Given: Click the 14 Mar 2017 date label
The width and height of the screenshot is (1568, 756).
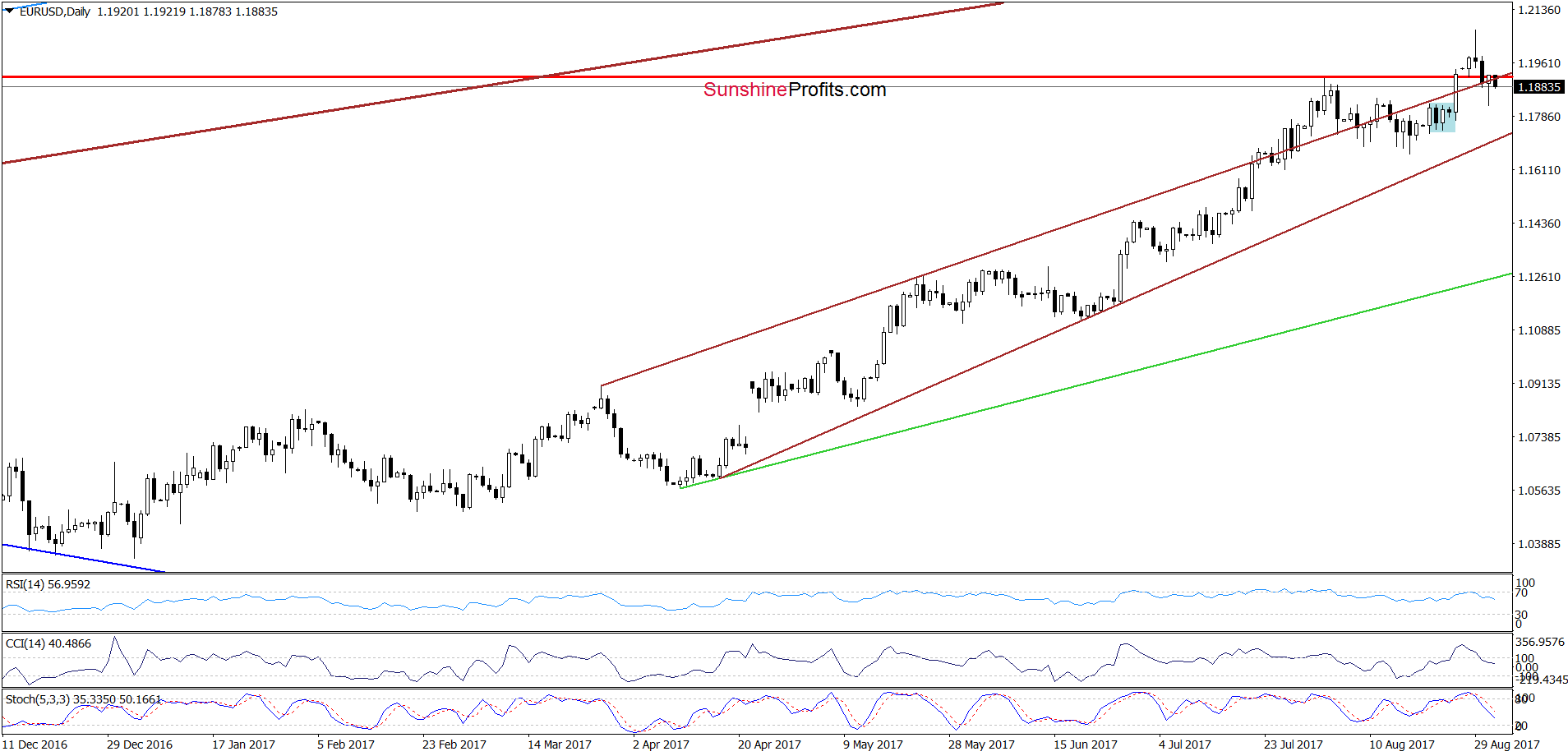Looking at the screenshot, I should pos(560,744).
